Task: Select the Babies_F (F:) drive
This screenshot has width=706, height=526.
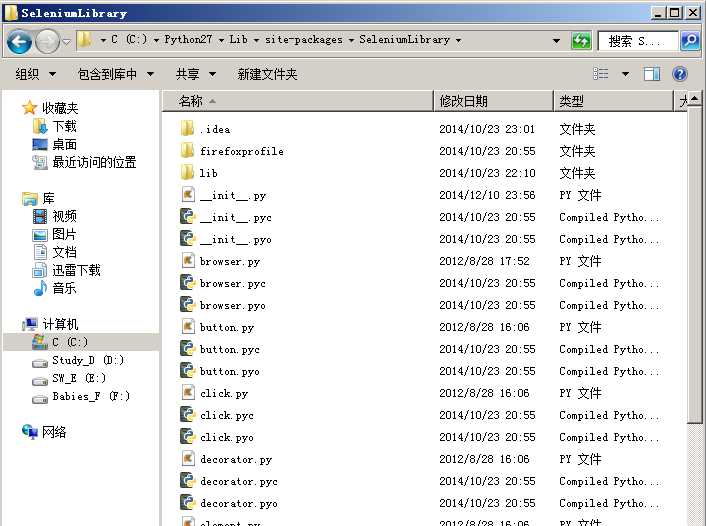Action: tap(81, 396)
